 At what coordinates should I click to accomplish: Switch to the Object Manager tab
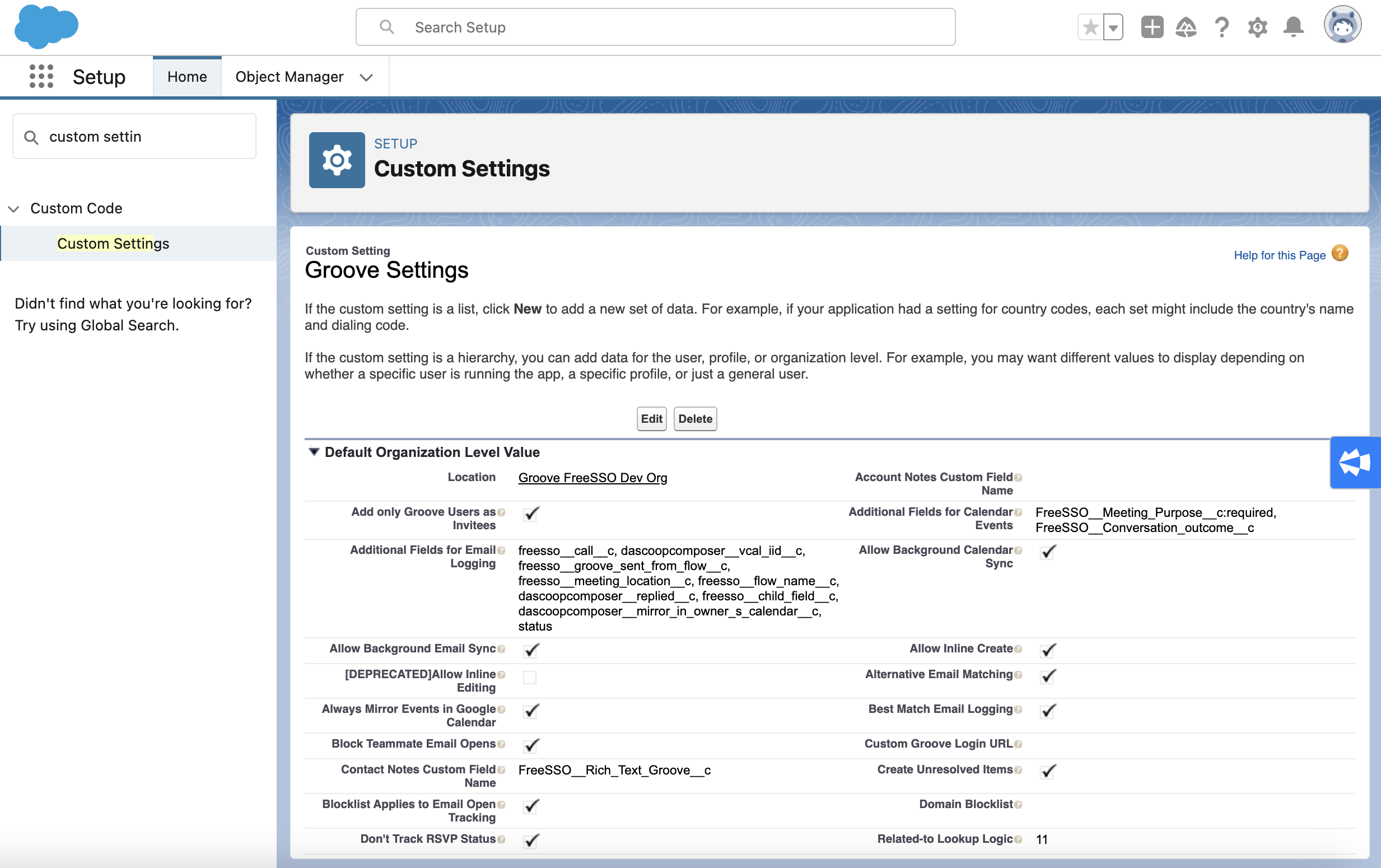tap(289, 76)
